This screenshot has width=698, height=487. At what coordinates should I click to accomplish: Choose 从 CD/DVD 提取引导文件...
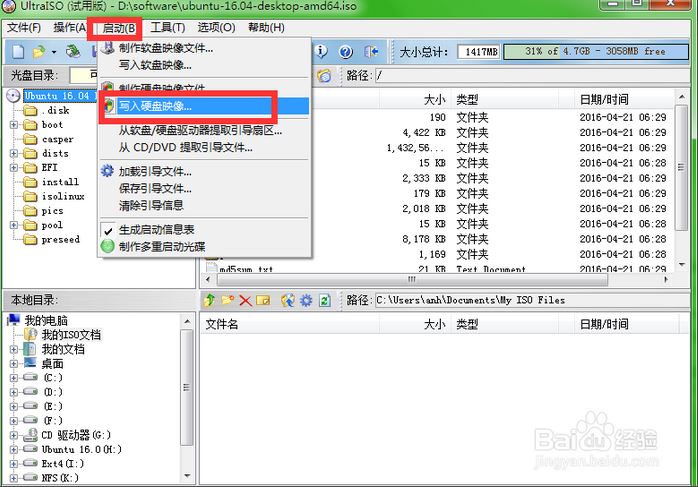coord(205,147)
